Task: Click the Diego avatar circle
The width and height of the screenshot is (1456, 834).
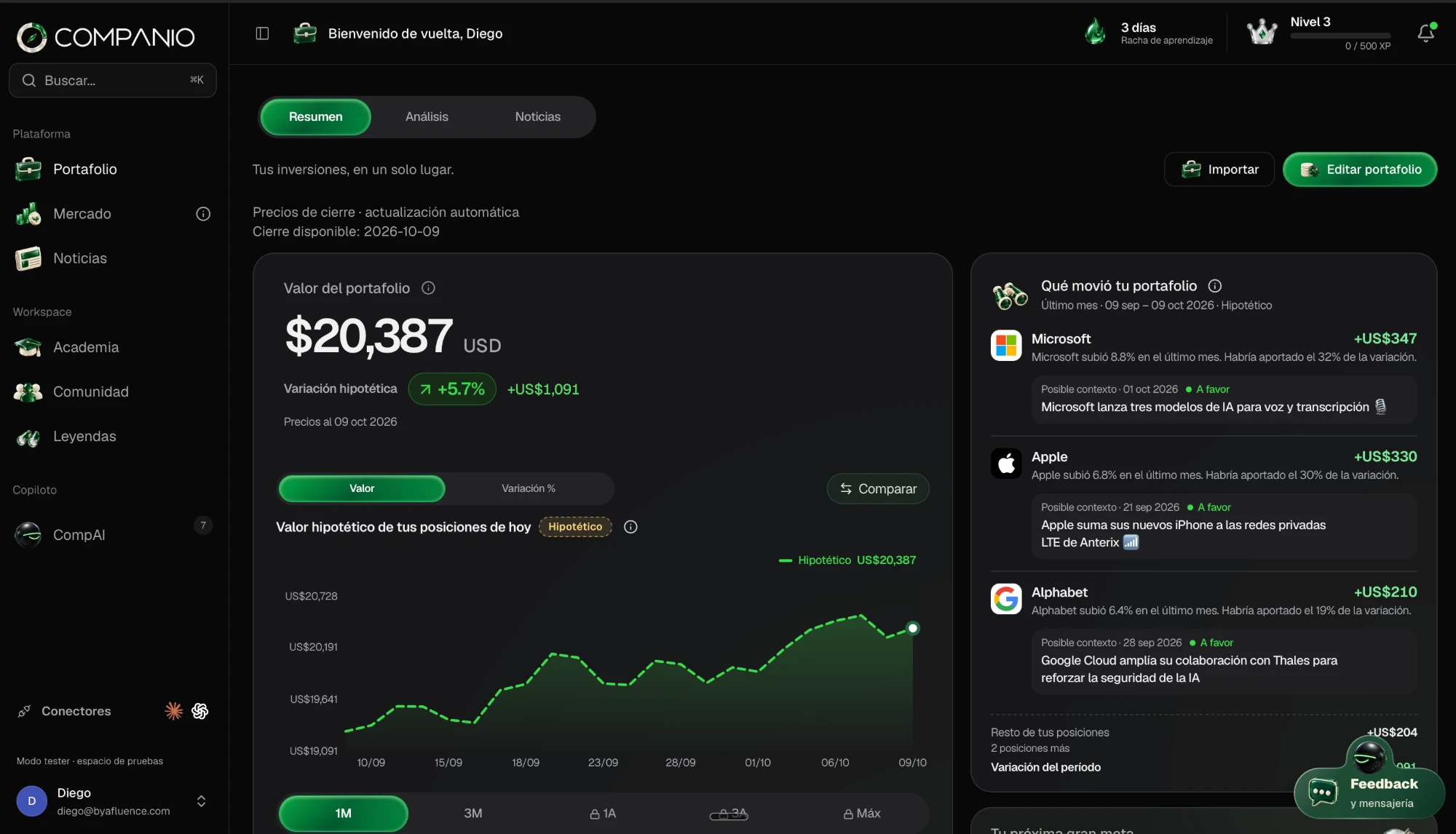Action: coord(32,801)
